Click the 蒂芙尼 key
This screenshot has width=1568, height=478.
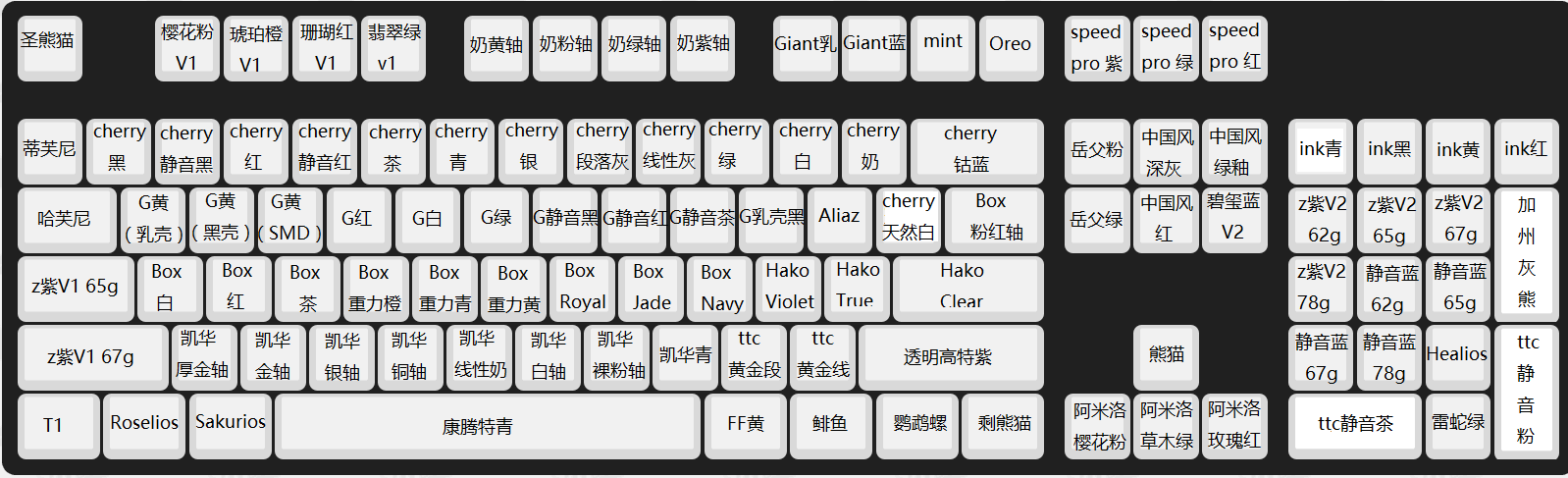[49, 150]
